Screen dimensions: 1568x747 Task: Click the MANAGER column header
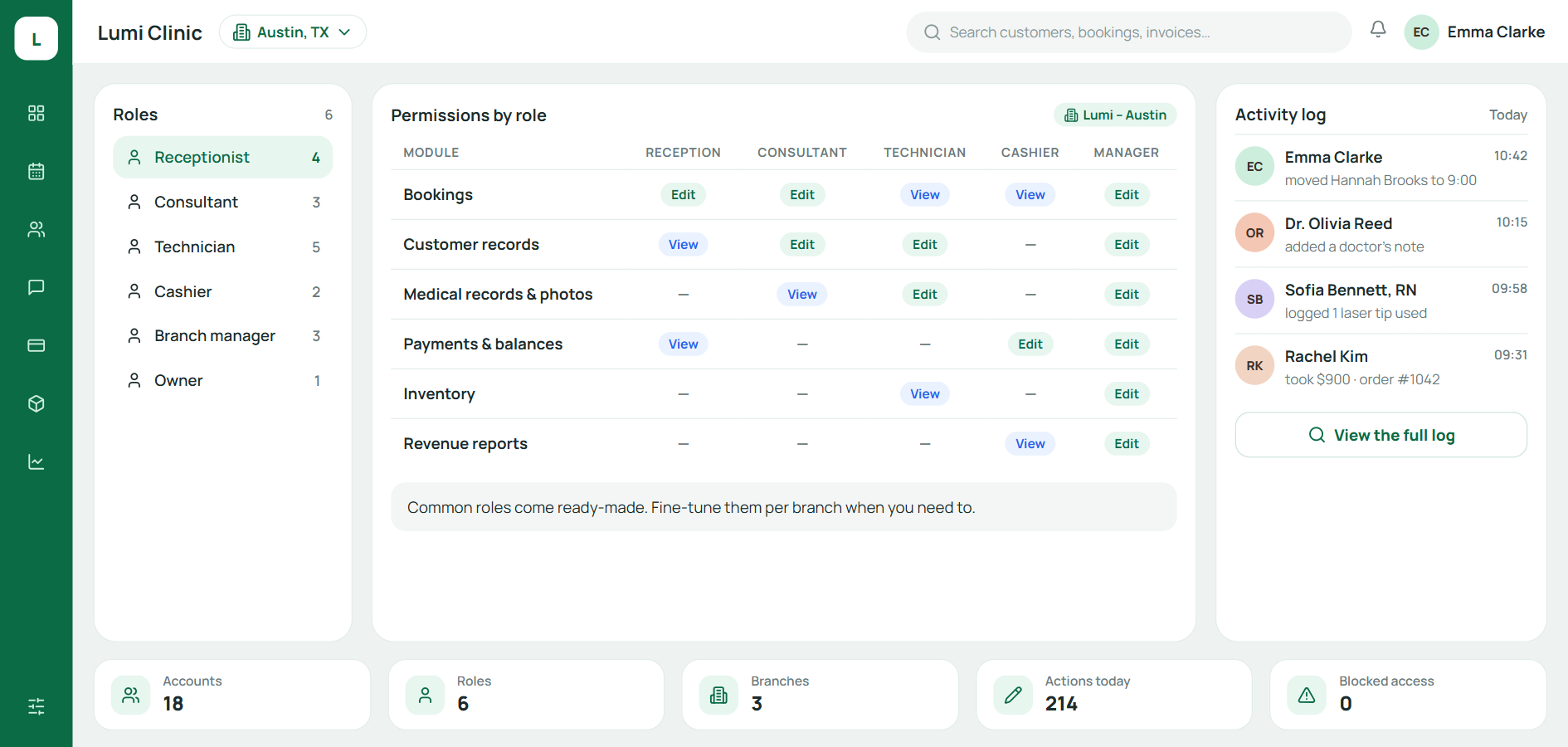pyautogui.click(x=1127, y=153)
